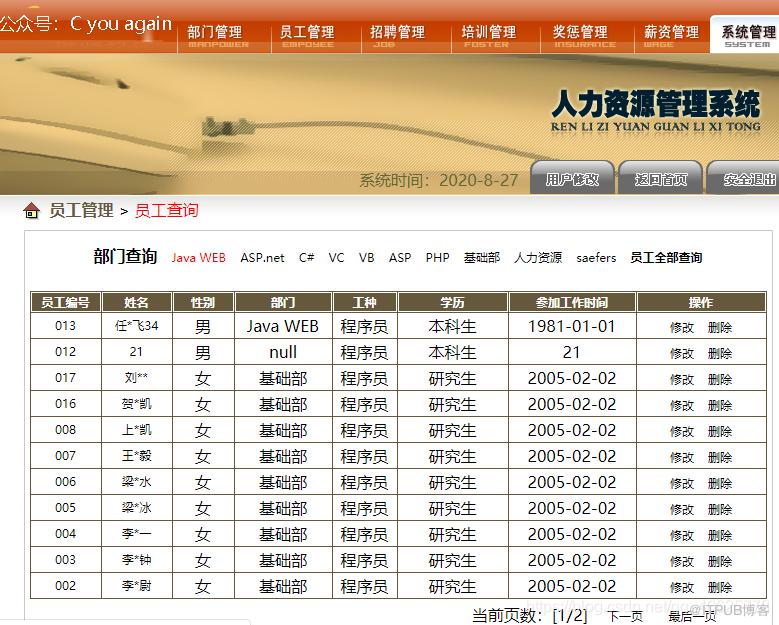The width and height of the screenshot is (779, 625).
Task: Click 删除 for employee 008
Action: click(720, 431)
